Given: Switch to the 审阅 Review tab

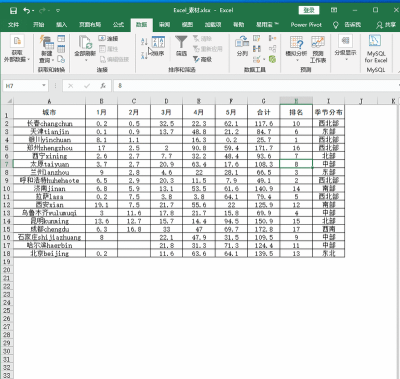Looking at the screenshot, I should click(164, 25).
